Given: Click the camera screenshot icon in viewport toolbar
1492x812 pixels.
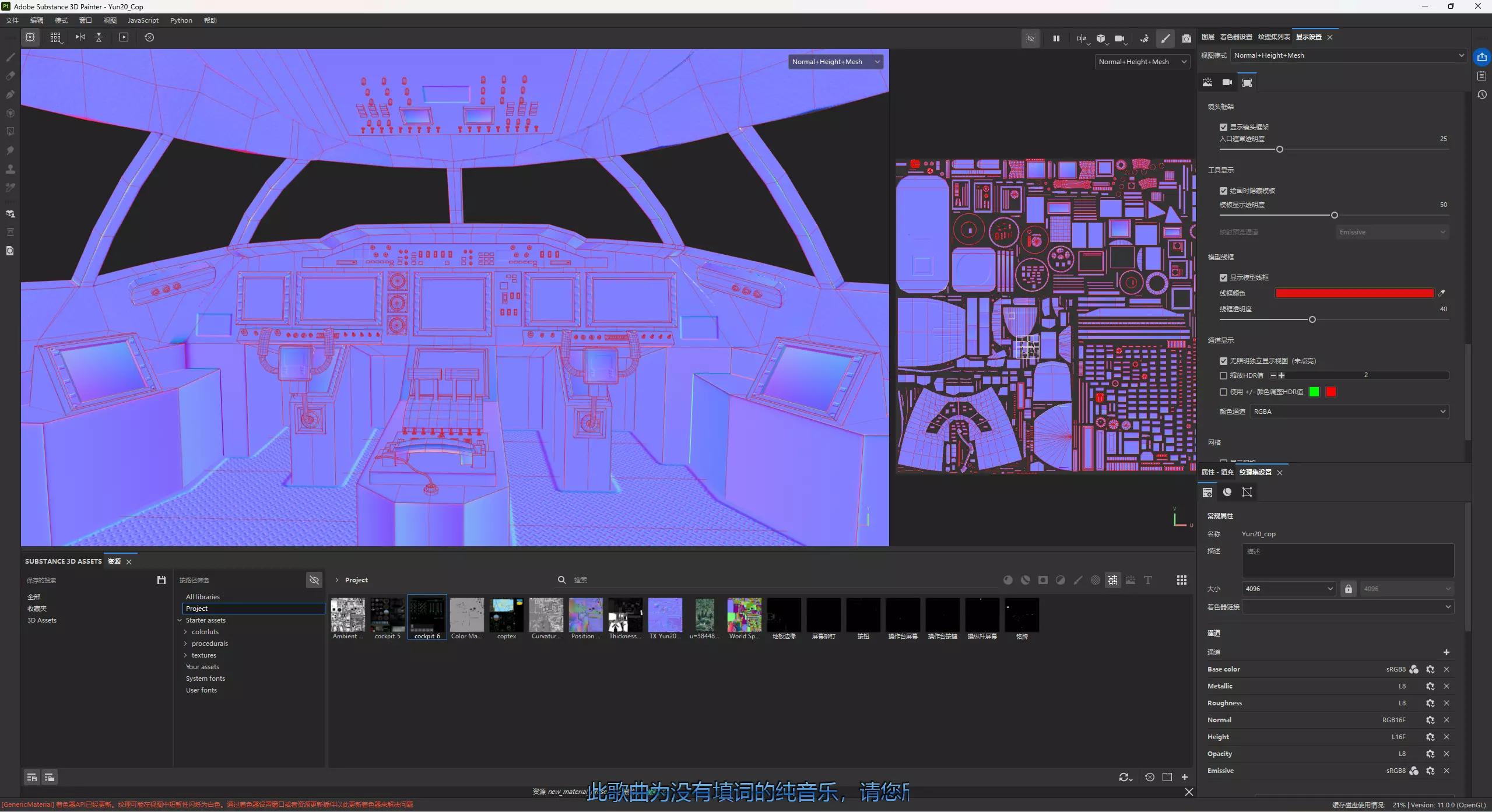Looking at the screenshot, I should (x=1186, y=38).
